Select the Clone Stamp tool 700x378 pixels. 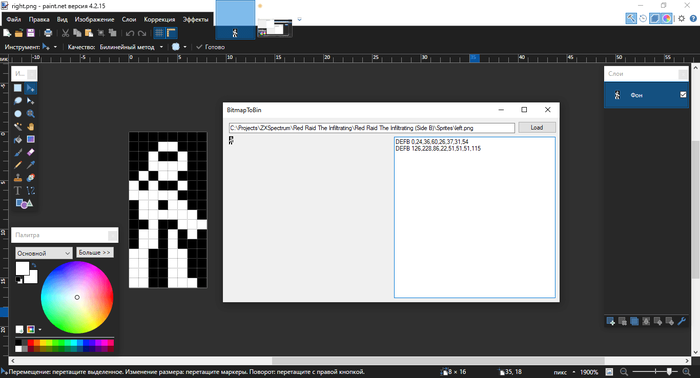click(x=18, y=178)
